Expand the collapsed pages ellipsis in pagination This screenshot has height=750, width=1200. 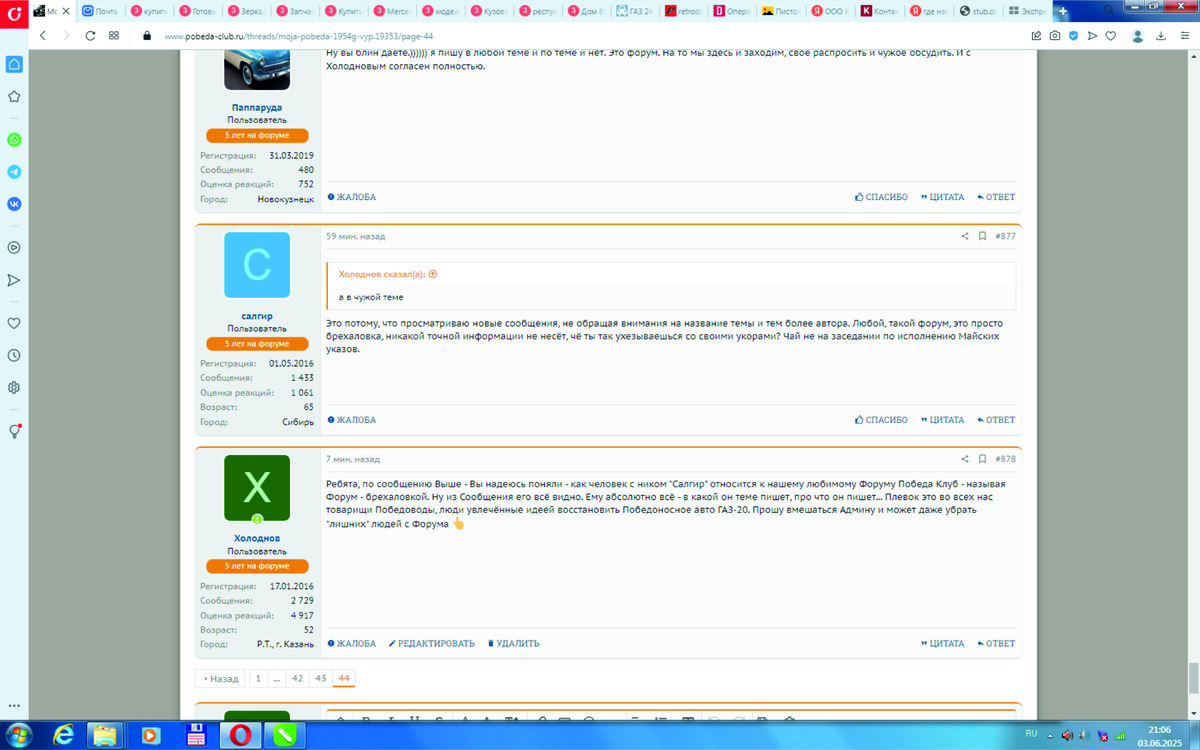click(276, 678)
